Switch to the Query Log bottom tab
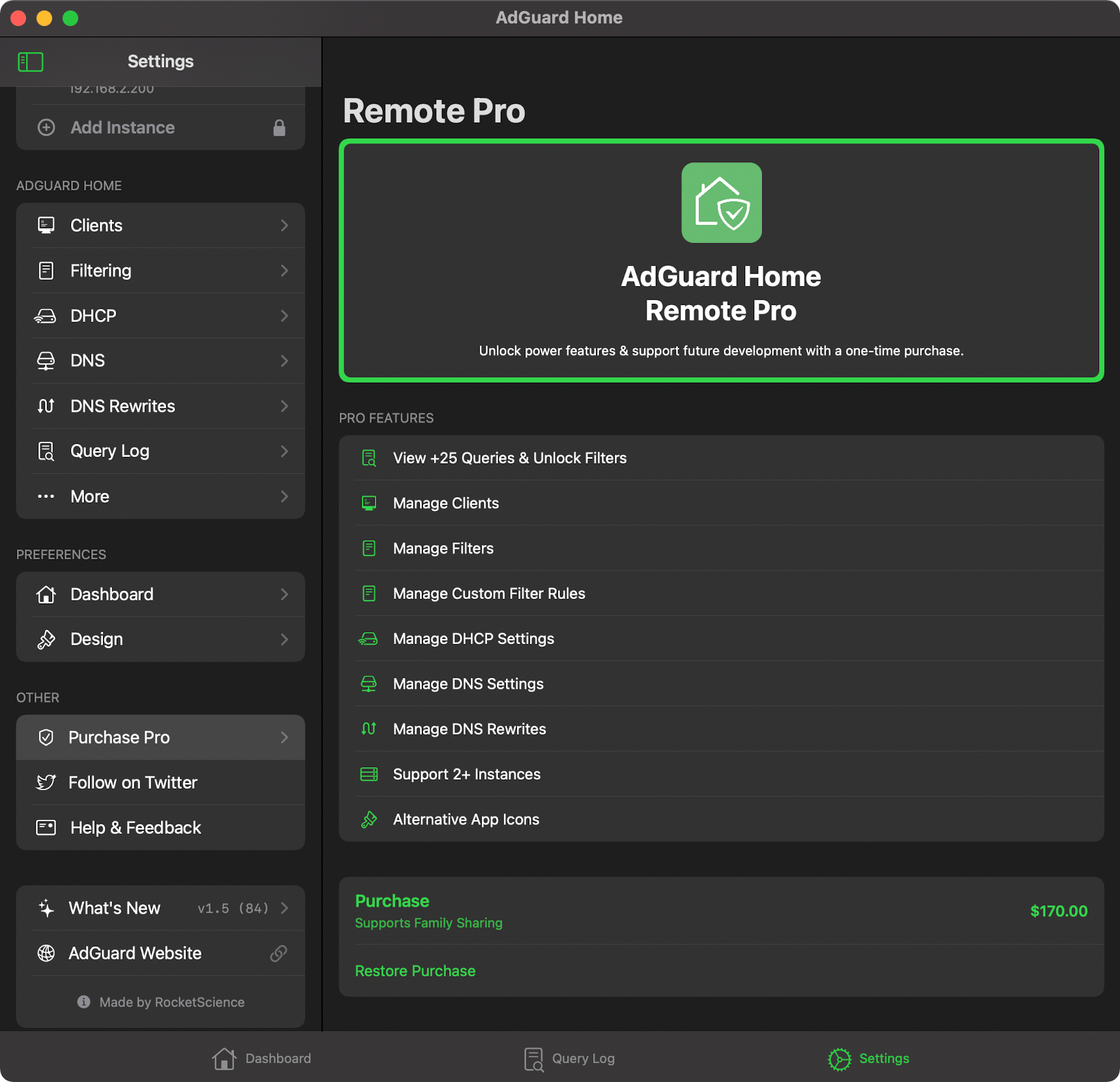1120x1082 pixels. click(x=569, y=1059)
